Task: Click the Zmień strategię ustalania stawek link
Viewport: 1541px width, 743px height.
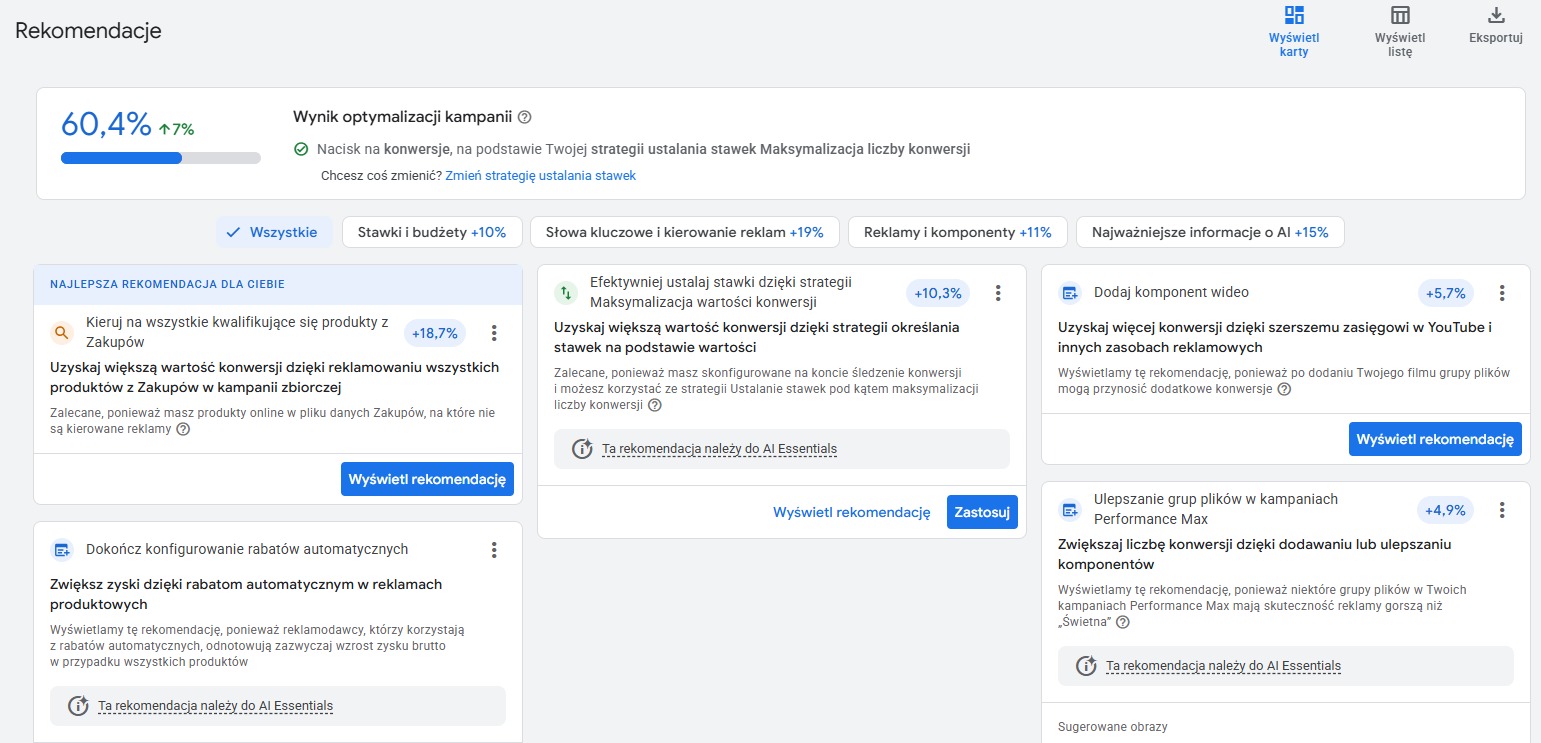Action: (x=540, y=175)
